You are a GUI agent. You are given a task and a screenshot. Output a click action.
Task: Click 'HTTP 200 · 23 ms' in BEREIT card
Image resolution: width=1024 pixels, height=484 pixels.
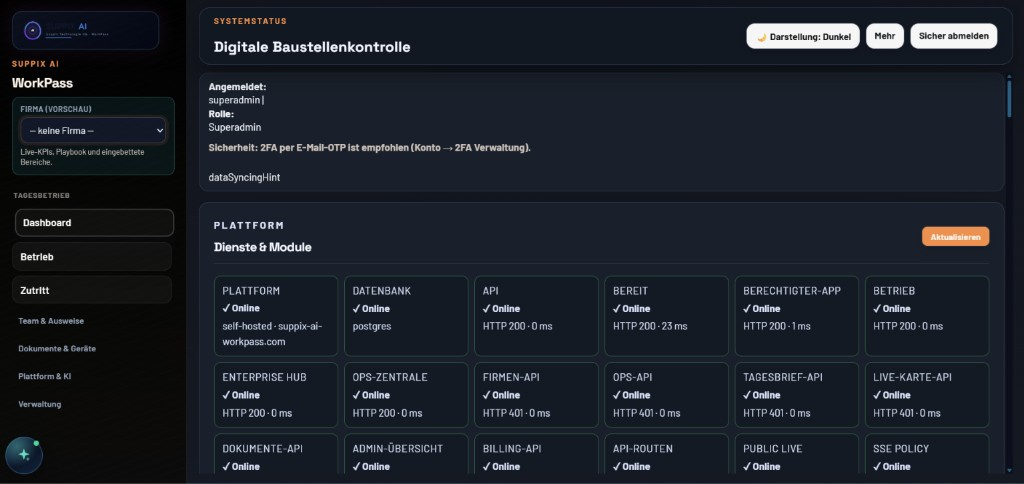650,326
